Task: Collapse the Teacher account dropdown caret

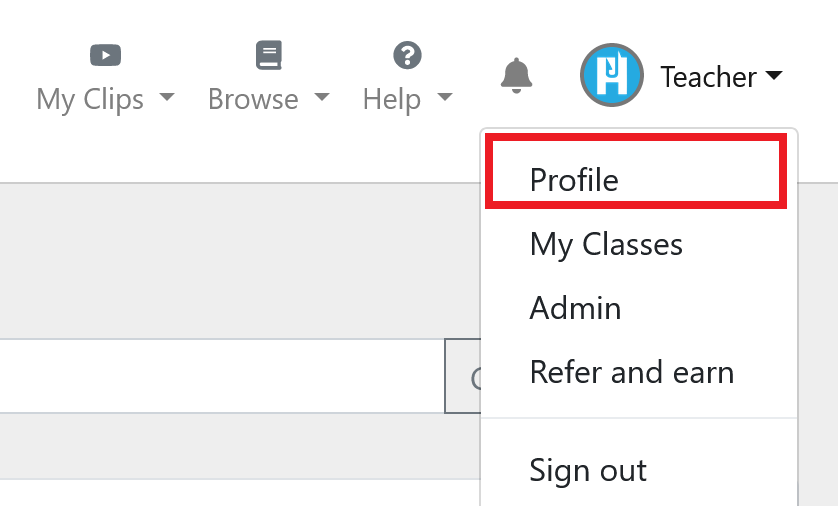Action: [x=774, y=75]
